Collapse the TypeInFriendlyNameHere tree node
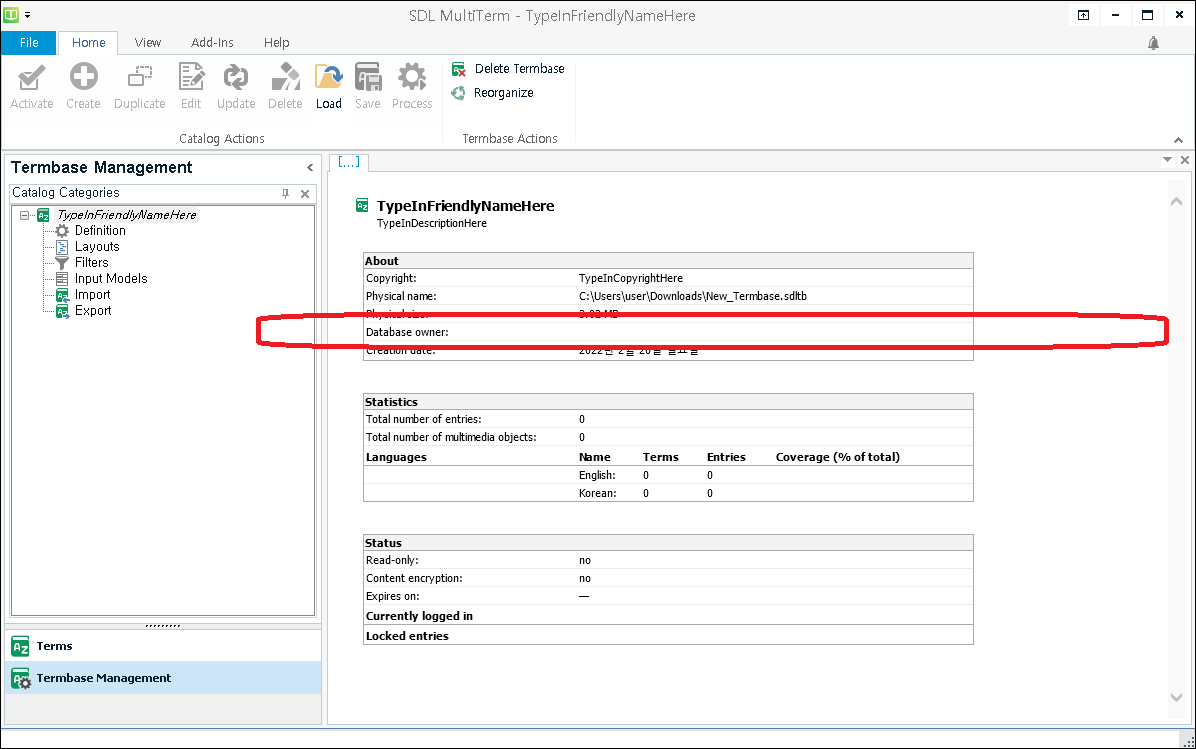Screen dimensions: 1196x749 pyautogui.click(x=24, y=215)
